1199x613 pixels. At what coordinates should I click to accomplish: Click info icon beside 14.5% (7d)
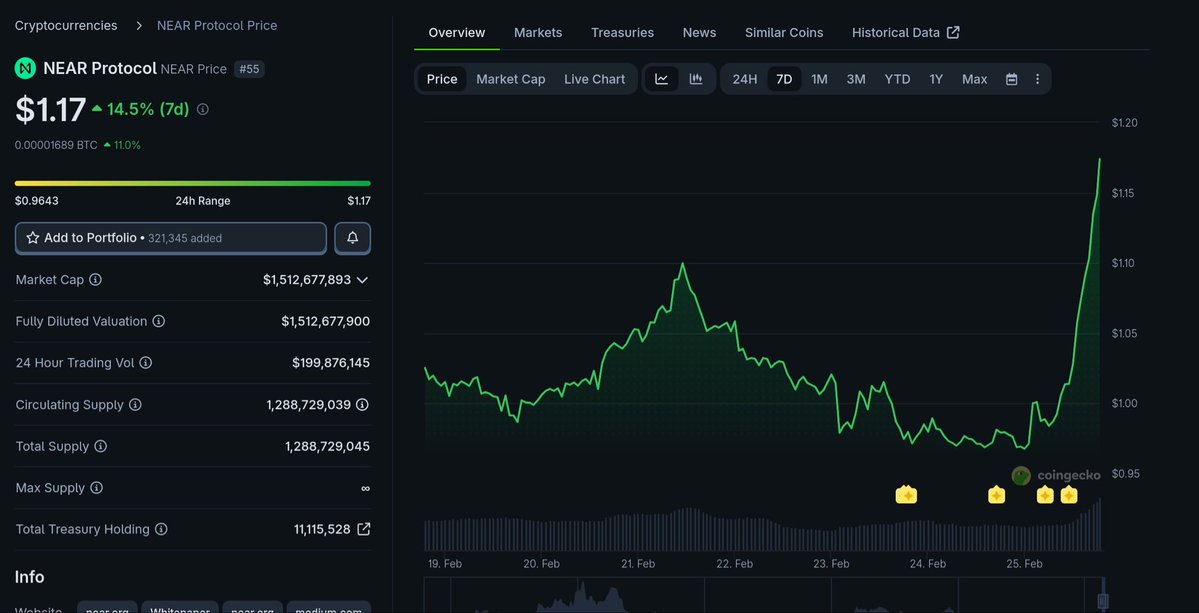point(203,109)
